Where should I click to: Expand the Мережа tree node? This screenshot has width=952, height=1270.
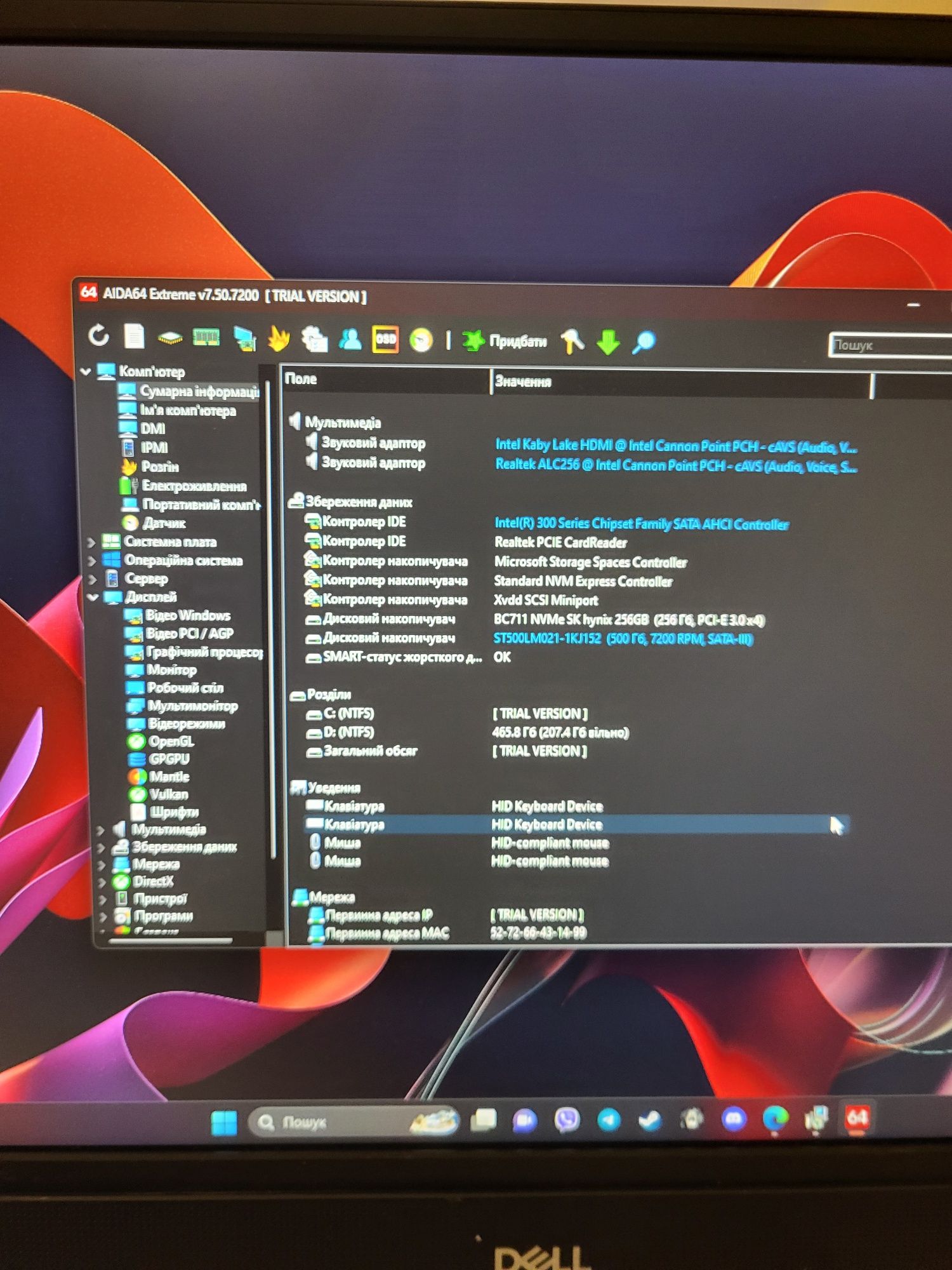[102, 864]
